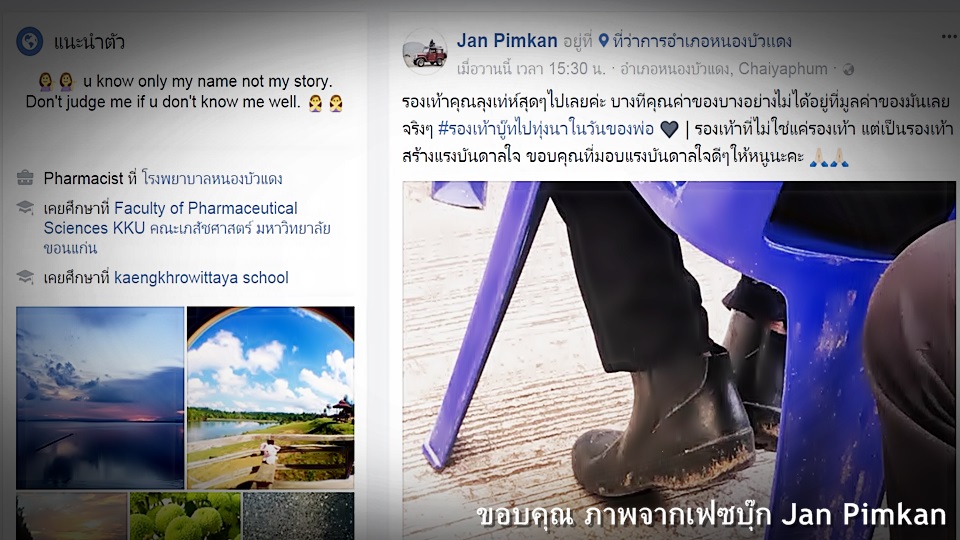Viewport: 960px width, 540px height.
Task: Open the fisheye blue sky photo thumbnail
Action: 270,397
